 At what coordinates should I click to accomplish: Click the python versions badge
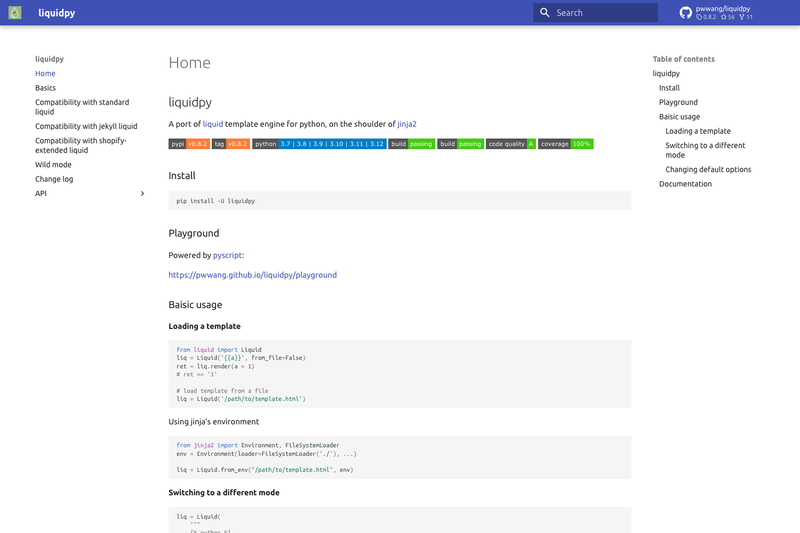point(319,144)
